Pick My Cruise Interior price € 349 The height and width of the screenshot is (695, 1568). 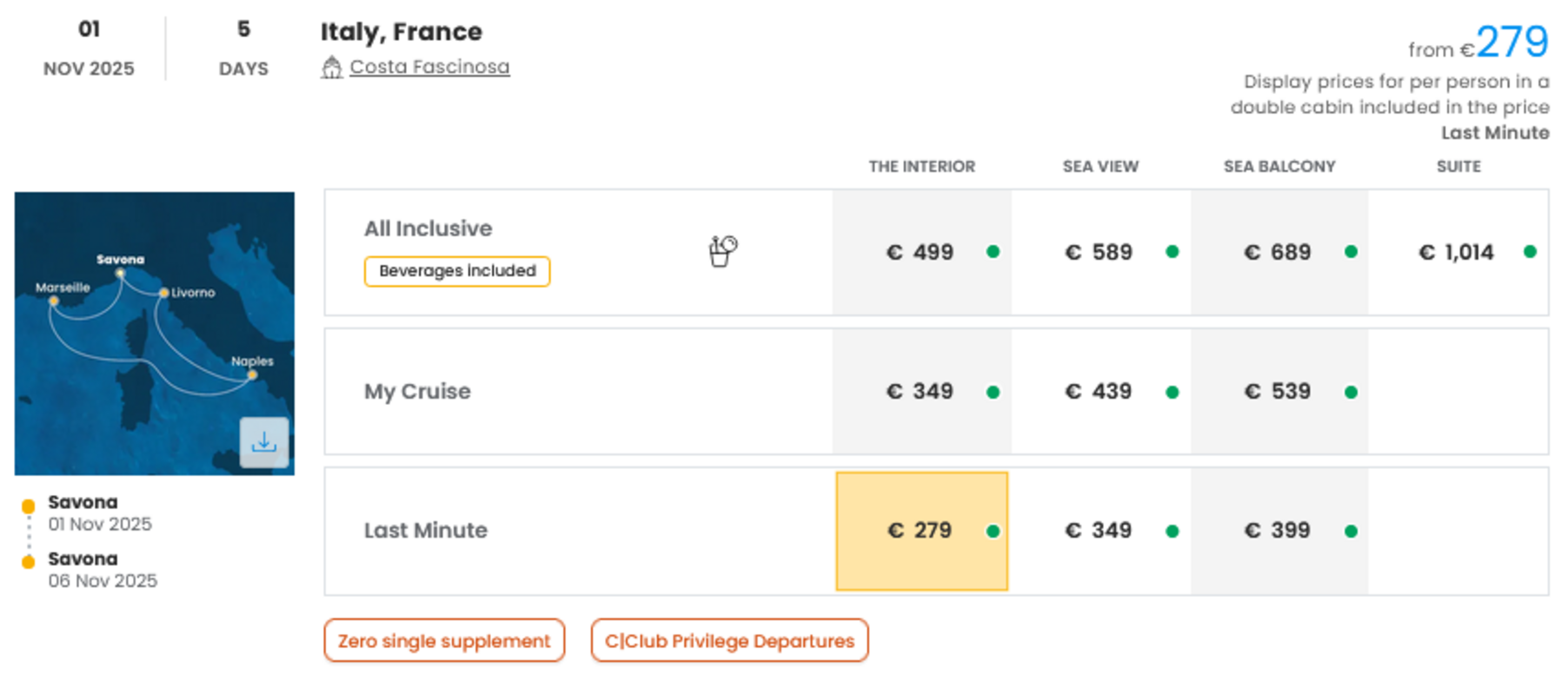tap(921, 391)
